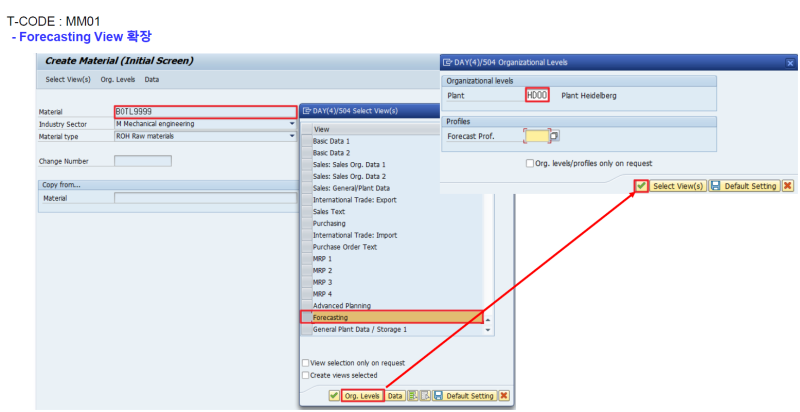Click the Forecast Prof. input field
The width and height of the screenshot is (800, 412).
tap(536, 136)
